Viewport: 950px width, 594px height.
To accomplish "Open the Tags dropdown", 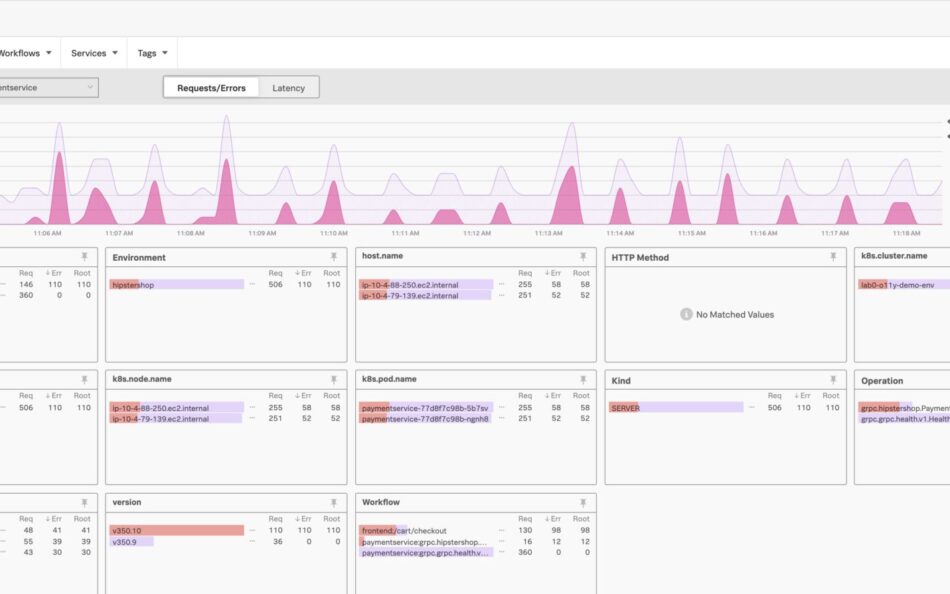I will 152,53.
